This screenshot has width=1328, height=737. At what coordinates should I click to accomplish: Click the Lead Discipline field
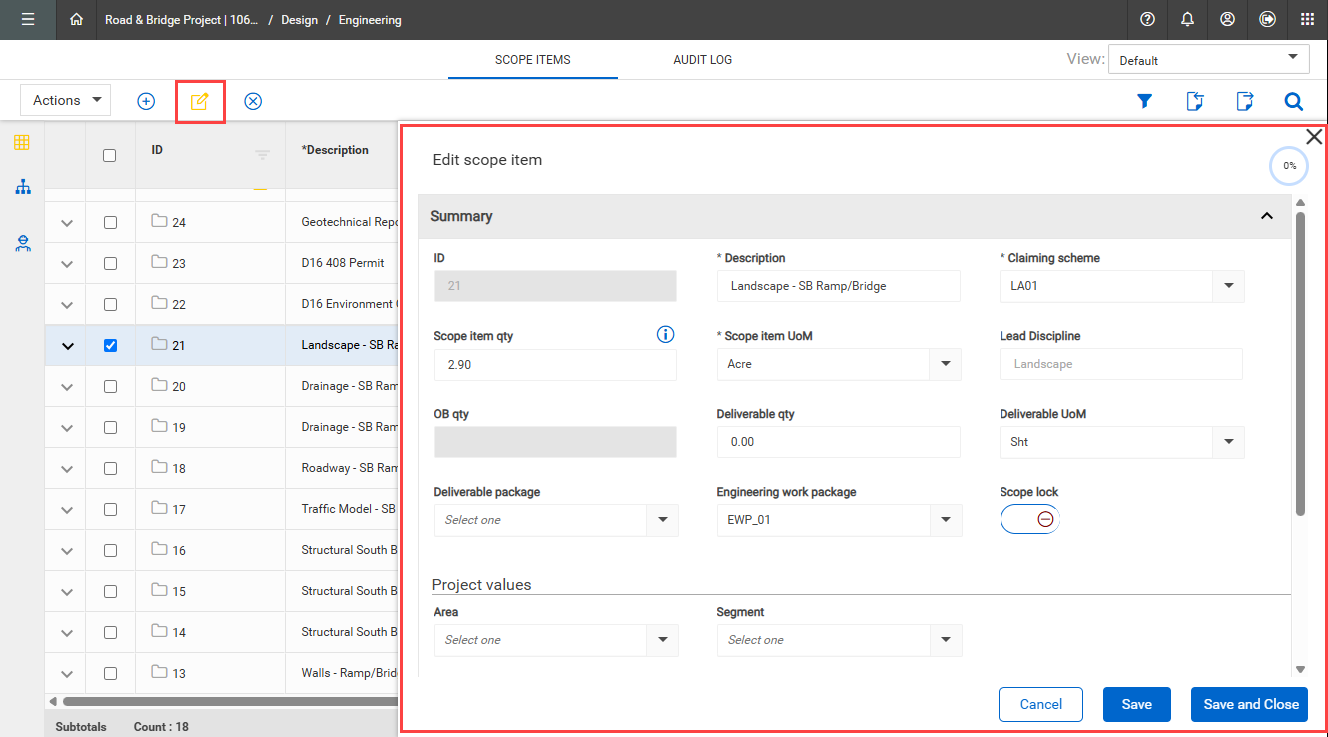pyautogui.click(x=1121, y=364)
